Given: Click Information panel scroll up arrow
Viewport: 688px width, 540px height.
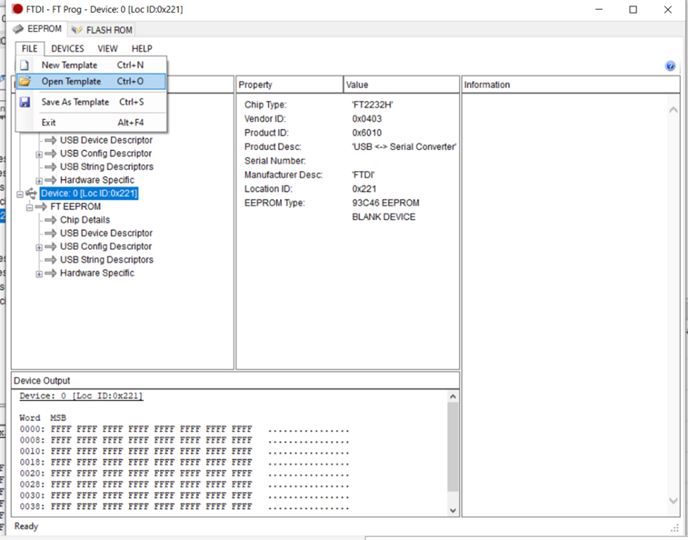Looking at the screenshot, I should point(673,110).
